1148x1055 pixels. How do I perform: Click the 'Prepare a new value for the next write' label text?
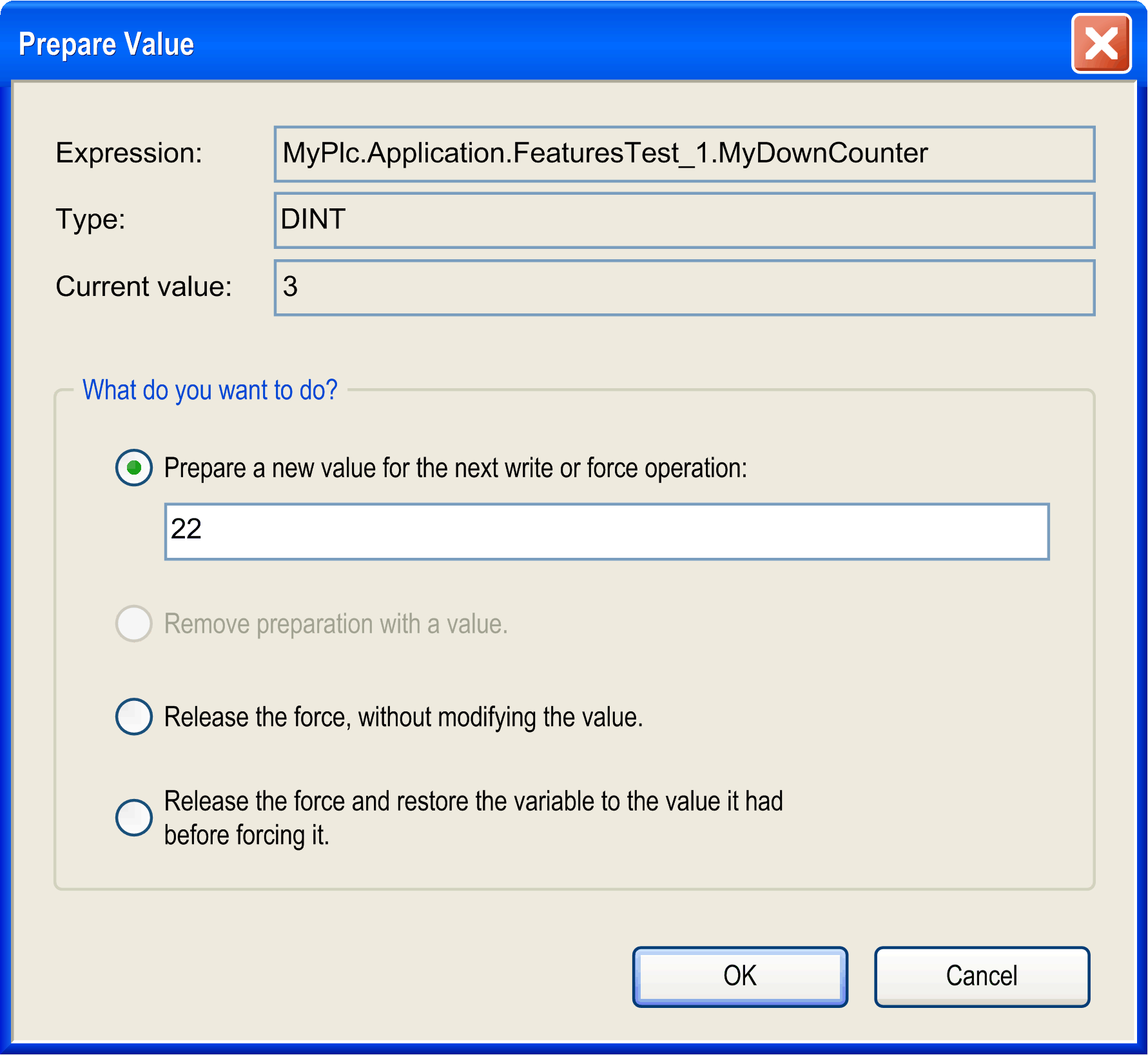tap(455, 468)
